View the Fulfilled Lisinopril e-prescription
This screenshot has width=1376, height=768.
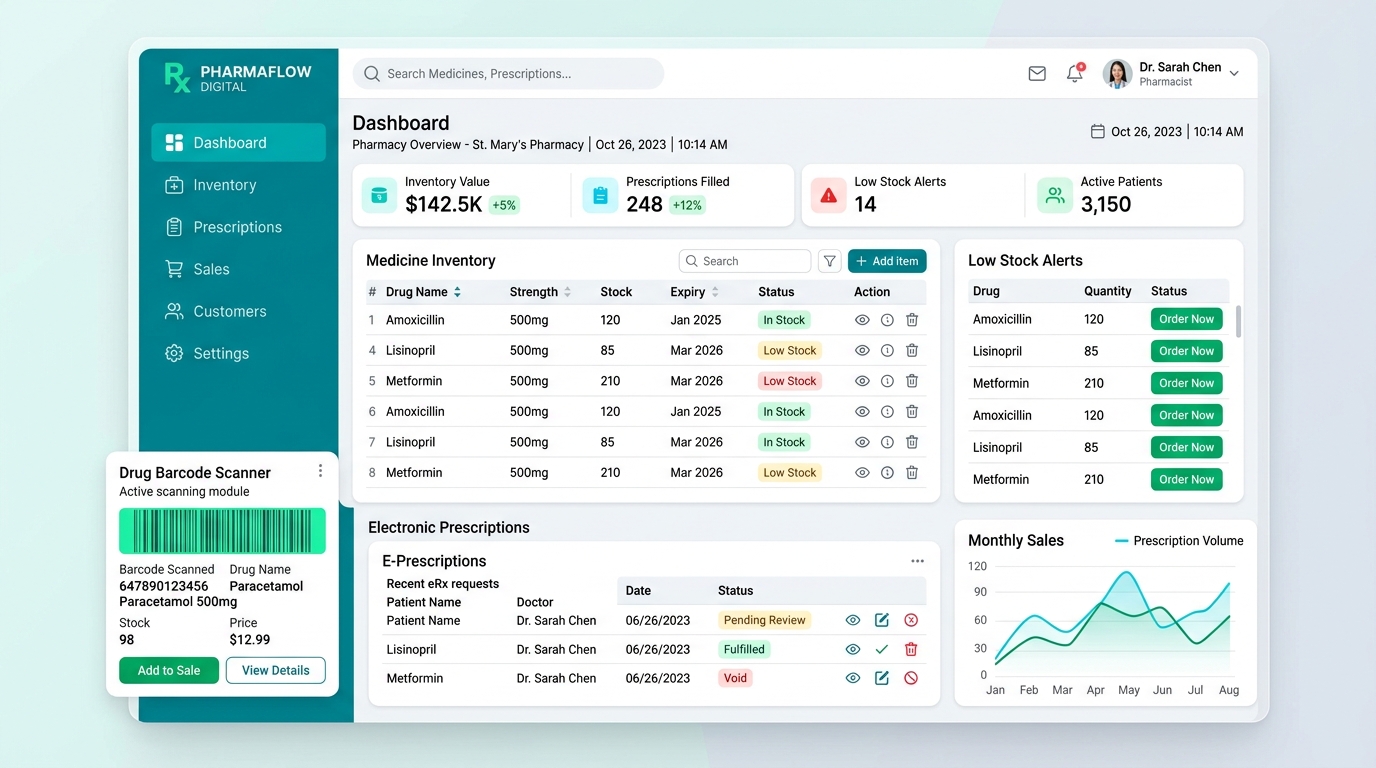853,649
